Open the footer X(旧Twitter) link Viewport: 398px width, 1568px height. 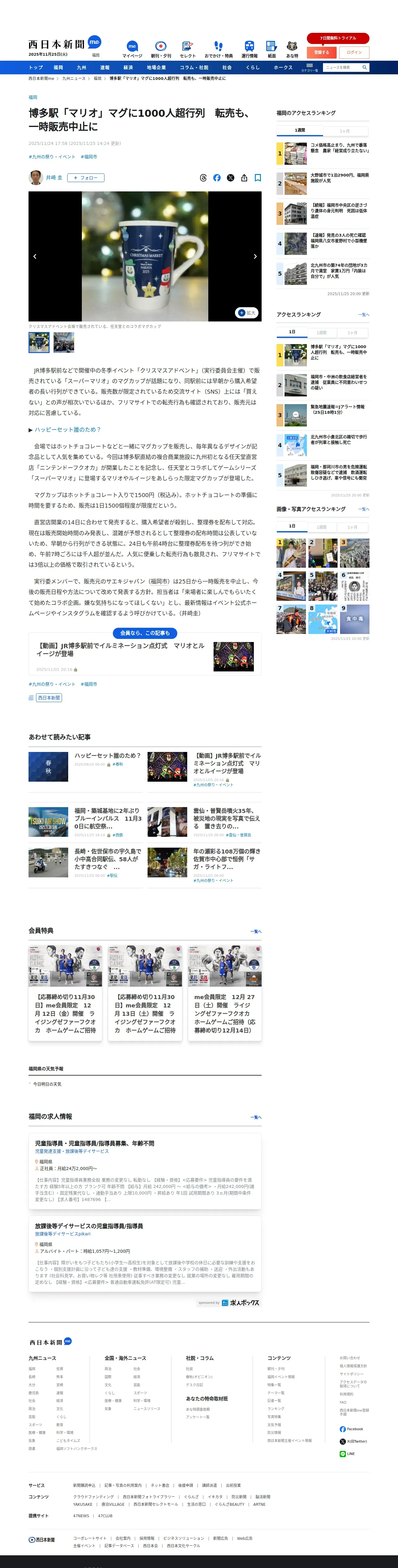tap(353, 1441)
